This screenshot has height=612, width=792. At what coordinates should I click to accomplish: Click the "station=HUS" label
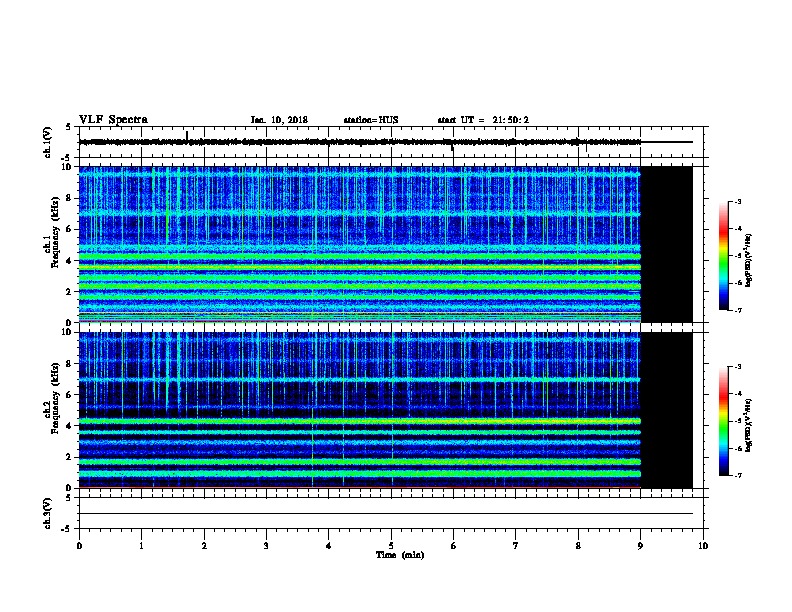tap(371, 120)
